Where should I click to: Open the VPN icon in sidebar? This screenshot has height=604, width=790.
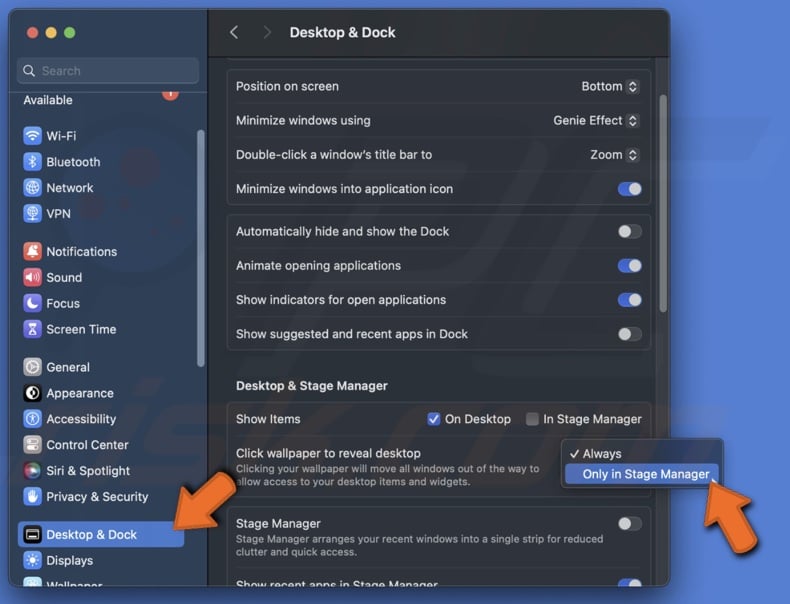32,214
